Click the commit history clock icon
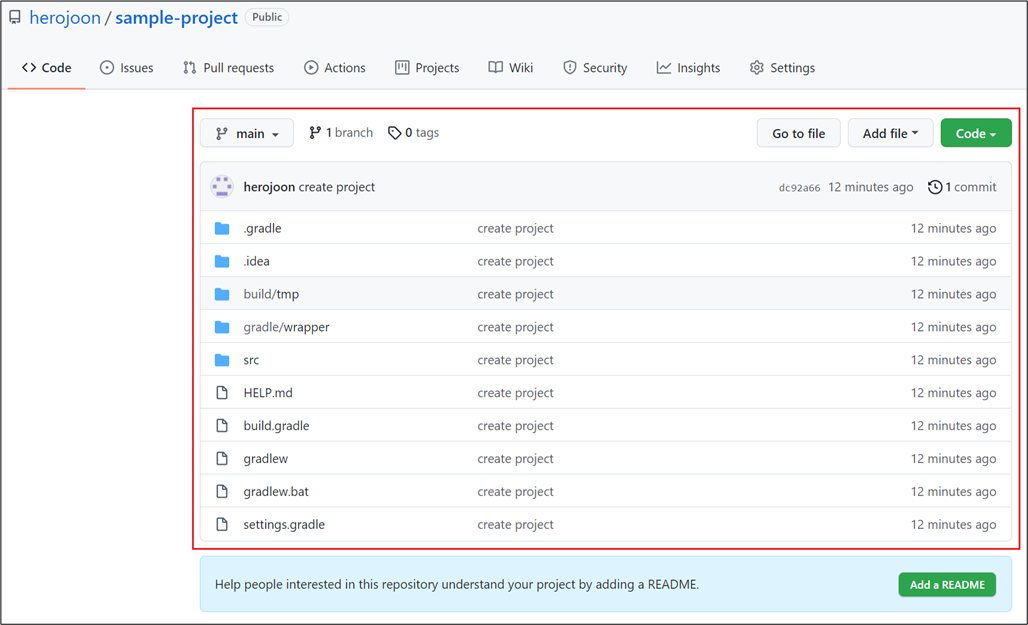 935,187
